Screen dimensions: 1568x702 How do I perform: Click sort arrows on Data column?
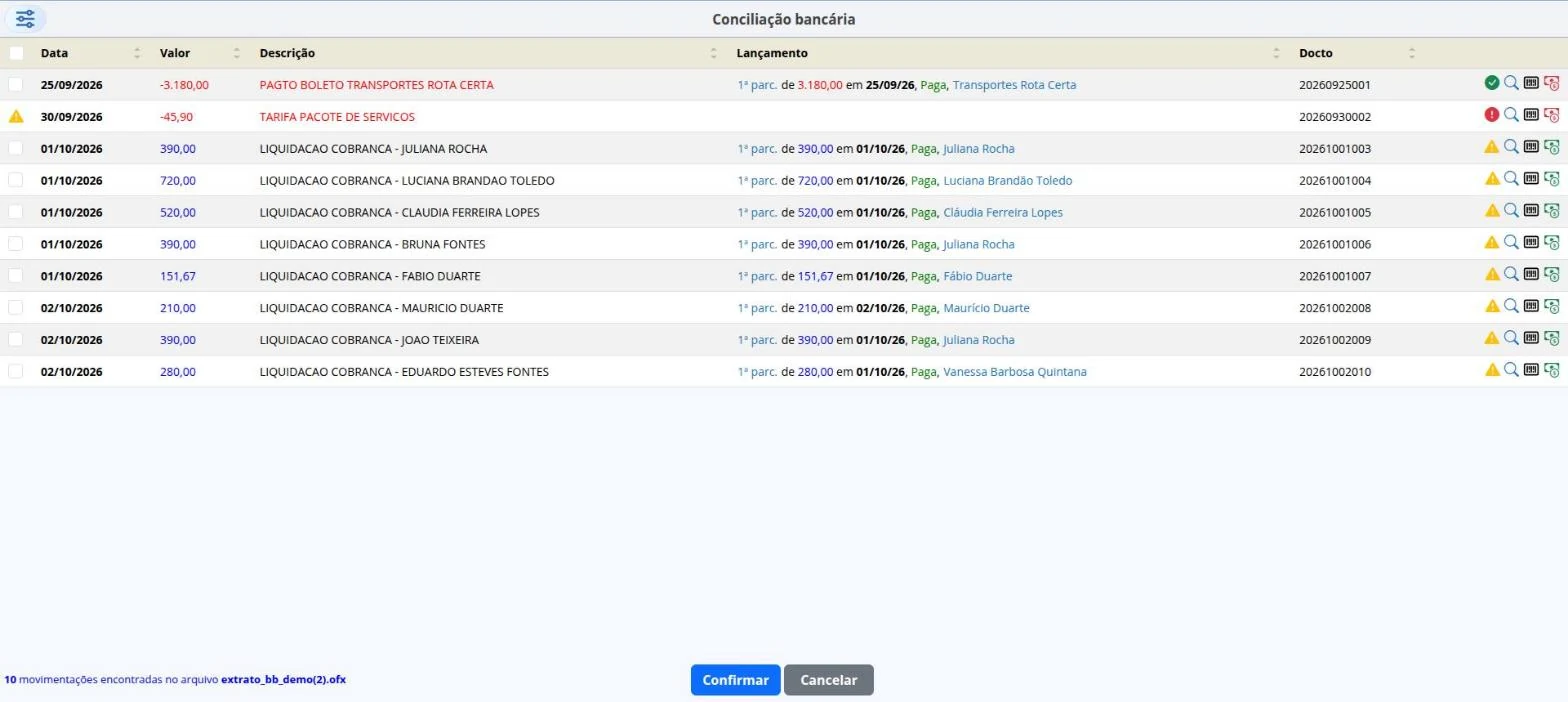point(137,53)
